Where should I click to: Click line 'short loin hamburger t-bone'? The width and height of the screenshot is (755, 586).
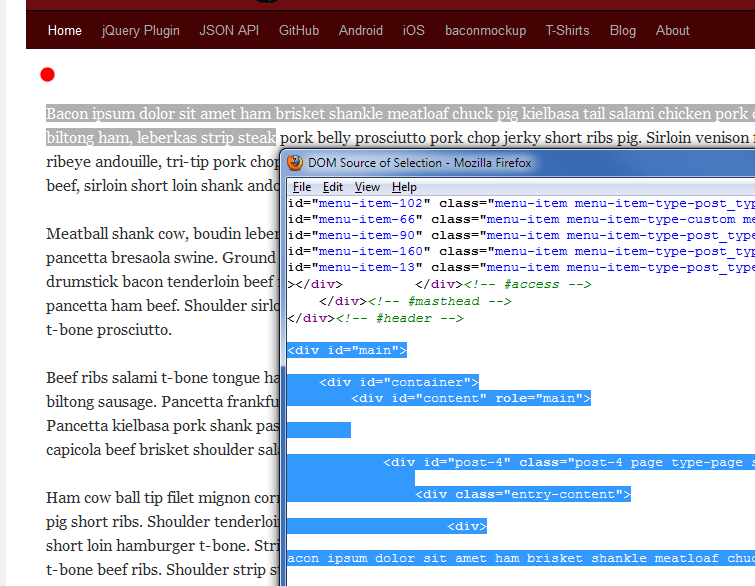(x=163, y=546)
